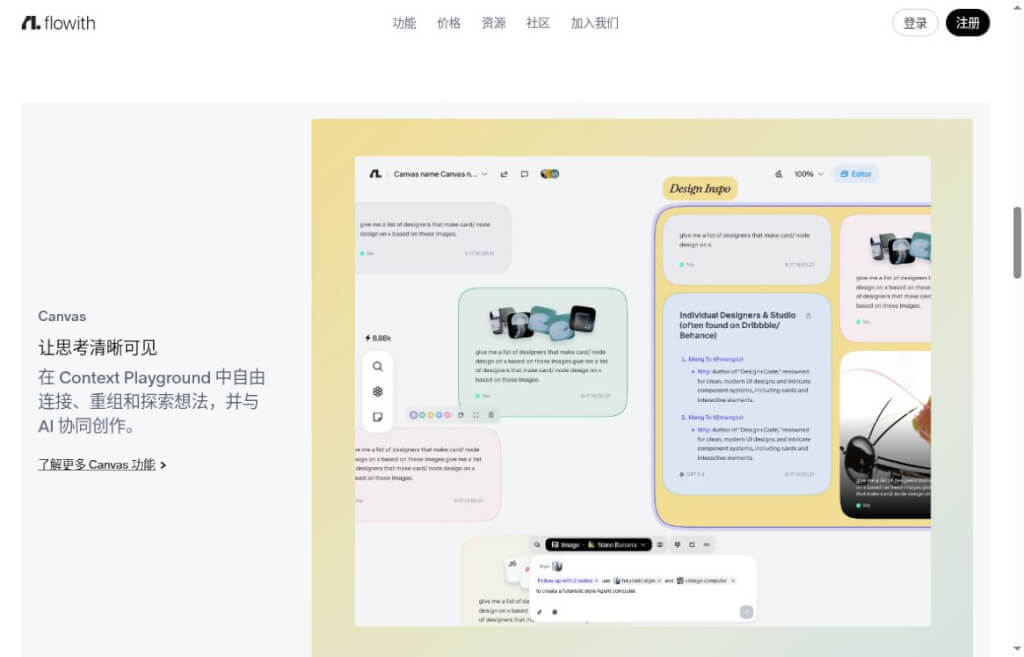The height and width of the screenshot is (657, 1024).
Task: Click the 8.88k credits indicator
Action: (x=378, y=338)
